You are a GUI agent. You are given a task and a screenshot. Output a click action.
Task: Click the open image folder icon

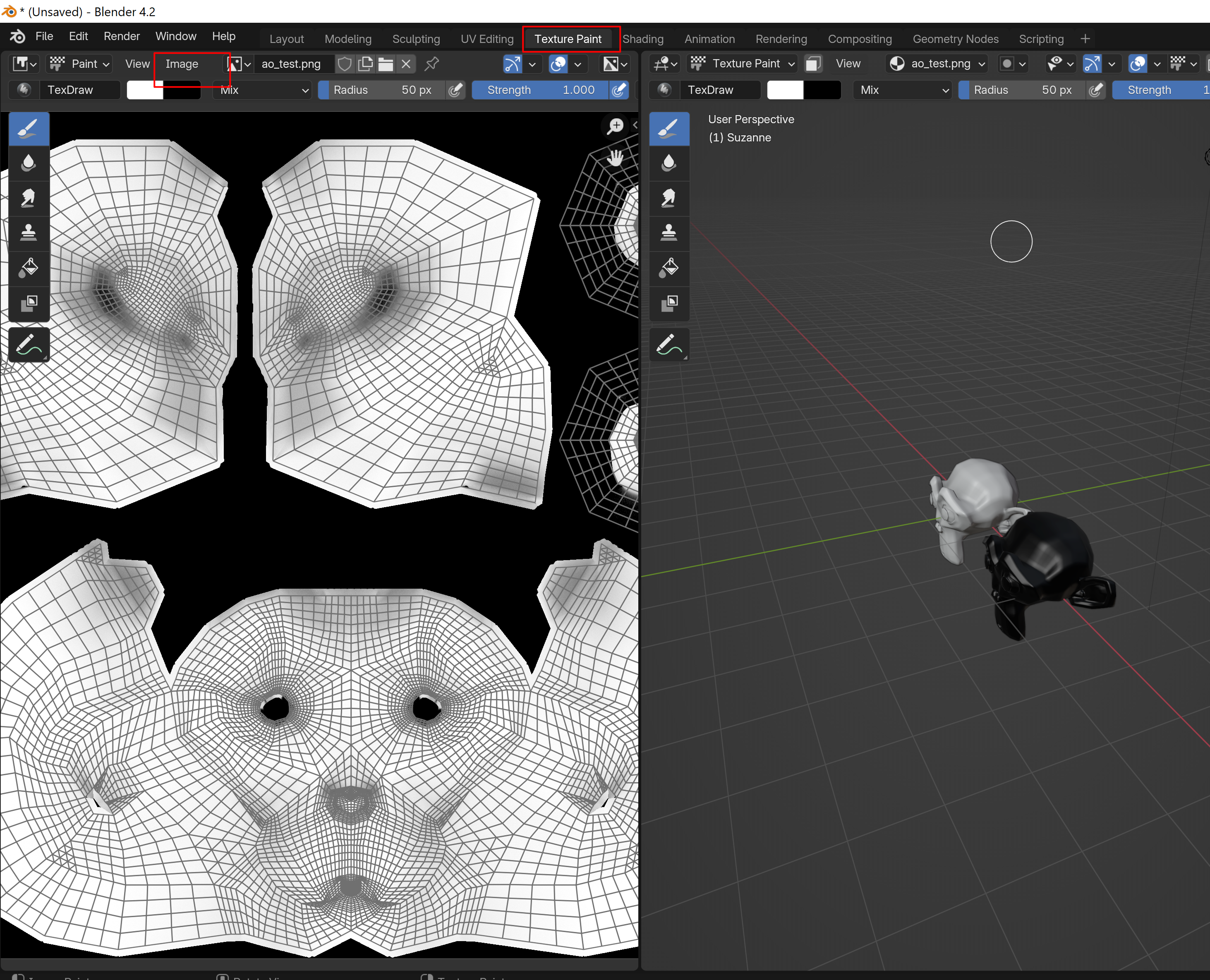[x=386, y=64]
